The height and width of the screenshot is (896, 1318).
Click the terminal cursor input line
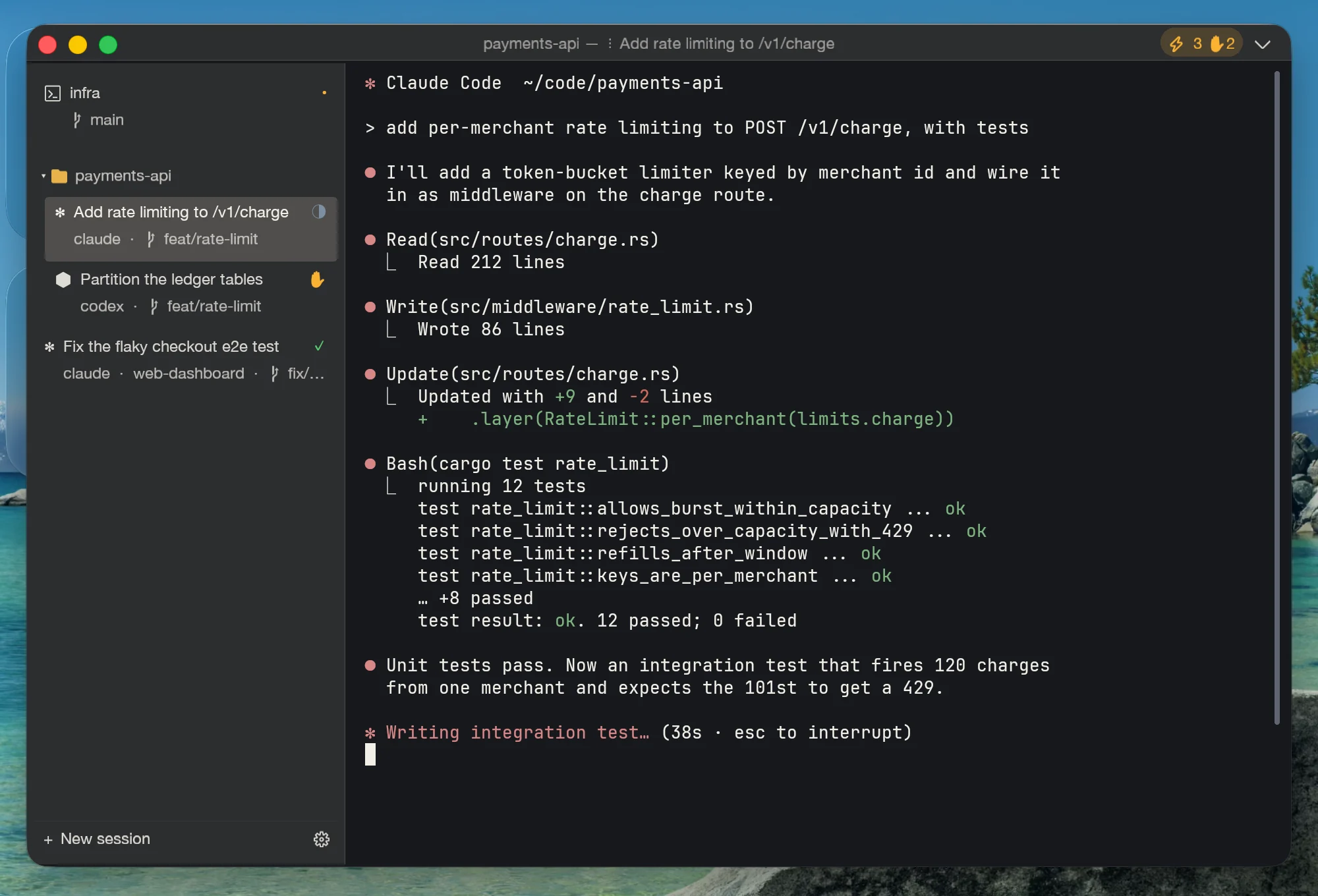click(x=370, y=754)
